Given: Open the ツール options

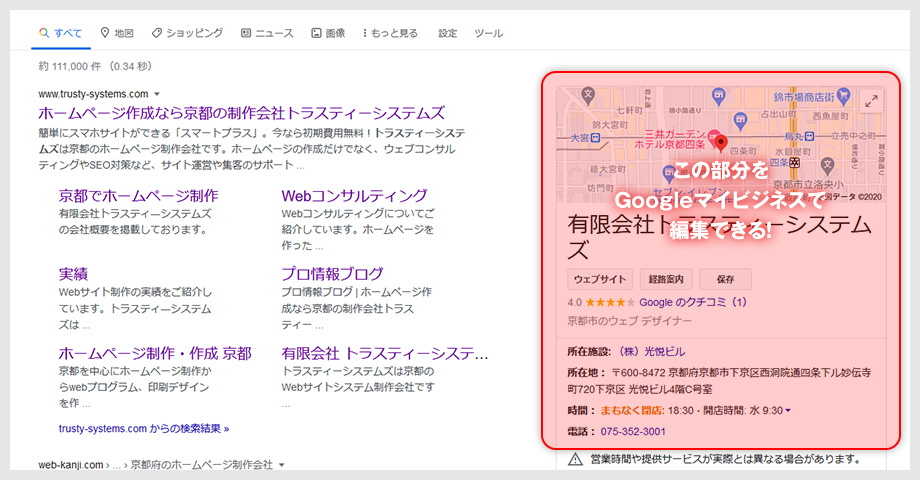Looking at the screenshot, I should coord(488,33).
